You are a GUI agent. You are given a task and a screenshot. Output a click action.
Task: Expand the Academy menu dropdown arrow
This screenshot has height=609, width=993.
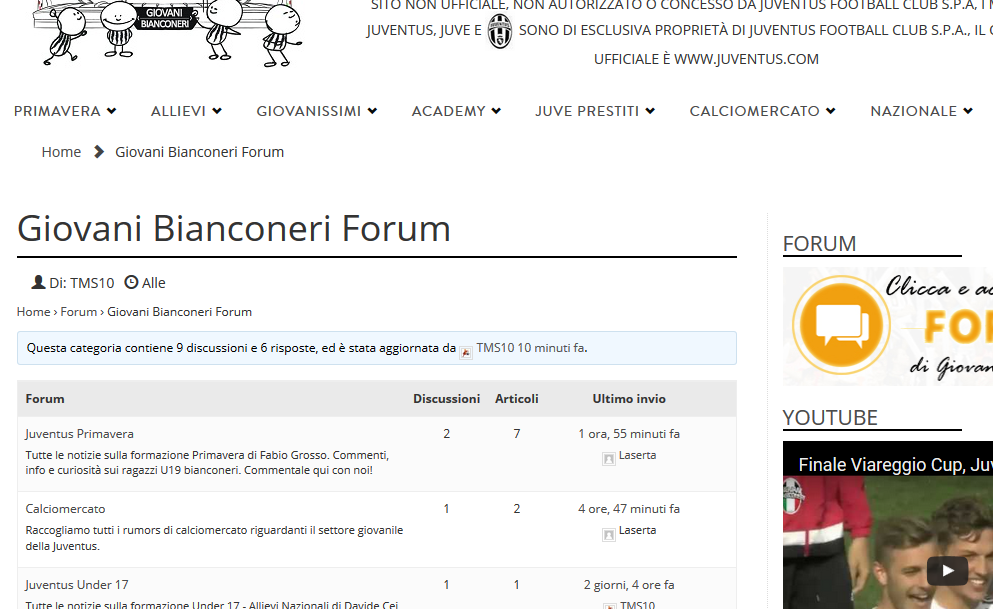pyautogui.click(x=496, y=111)
